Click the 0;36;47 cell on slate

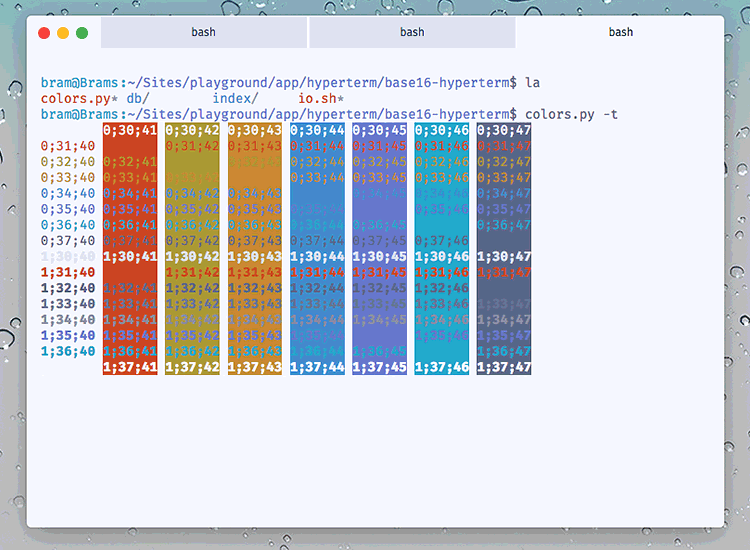[x=504, y=225]
